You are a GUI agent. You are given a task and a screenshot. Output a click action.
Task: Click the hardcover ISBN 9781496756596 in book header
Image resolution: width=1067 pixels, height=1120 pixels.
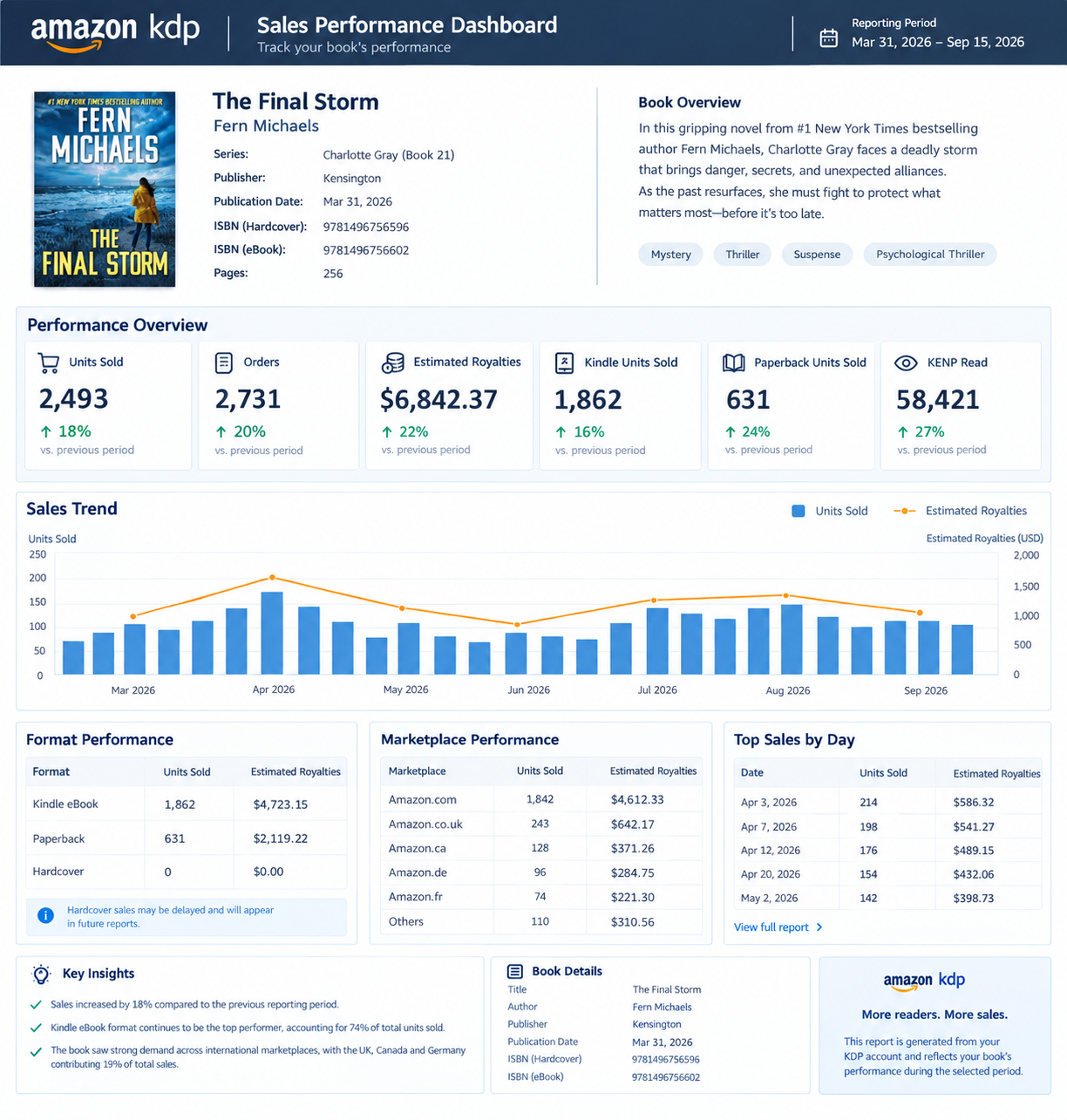[x=366, y=227]
